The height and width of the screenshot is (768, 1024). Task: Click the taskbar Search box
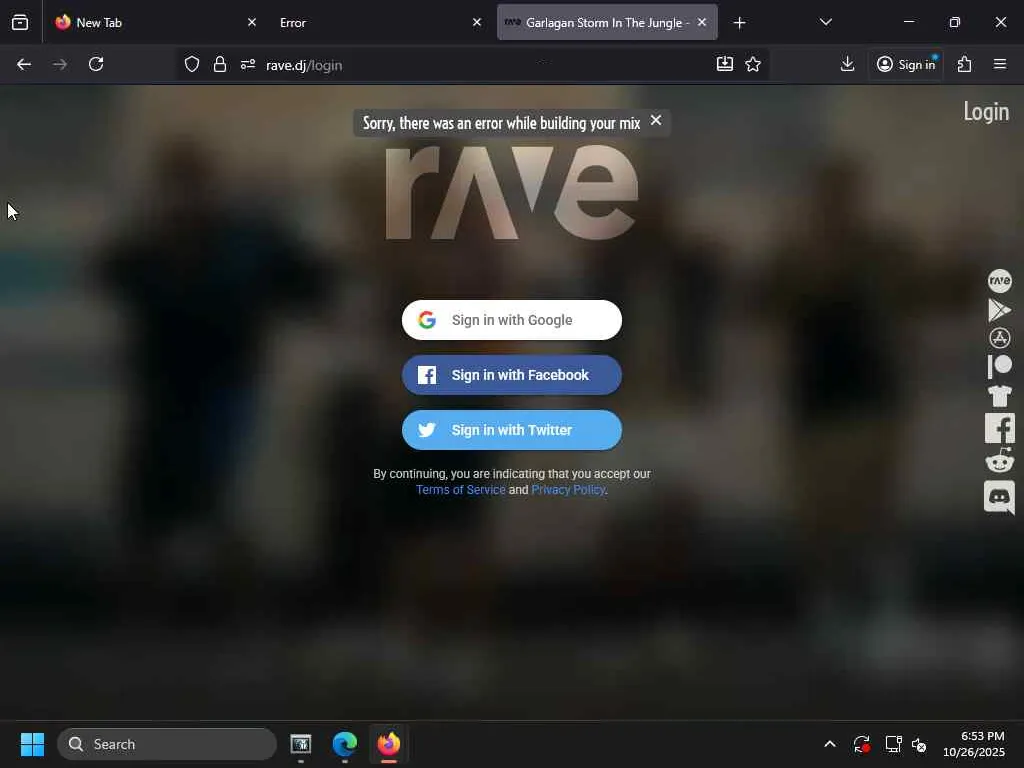click(x=167, y=744)
